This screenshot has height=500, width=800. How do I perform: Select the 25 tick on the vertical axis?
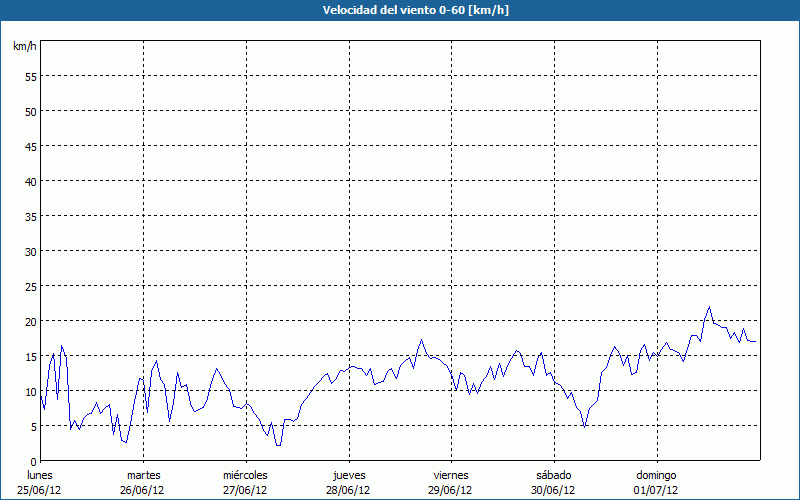click(x=30, y=286)
